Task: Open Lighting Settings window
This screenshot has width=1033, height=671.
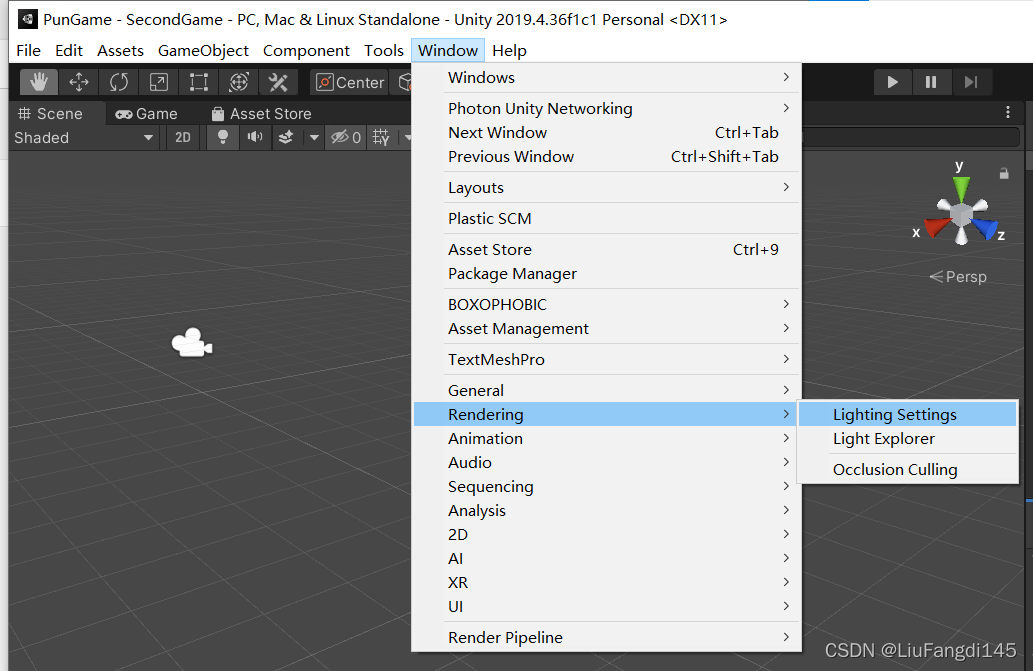Action: coord(908,414)
